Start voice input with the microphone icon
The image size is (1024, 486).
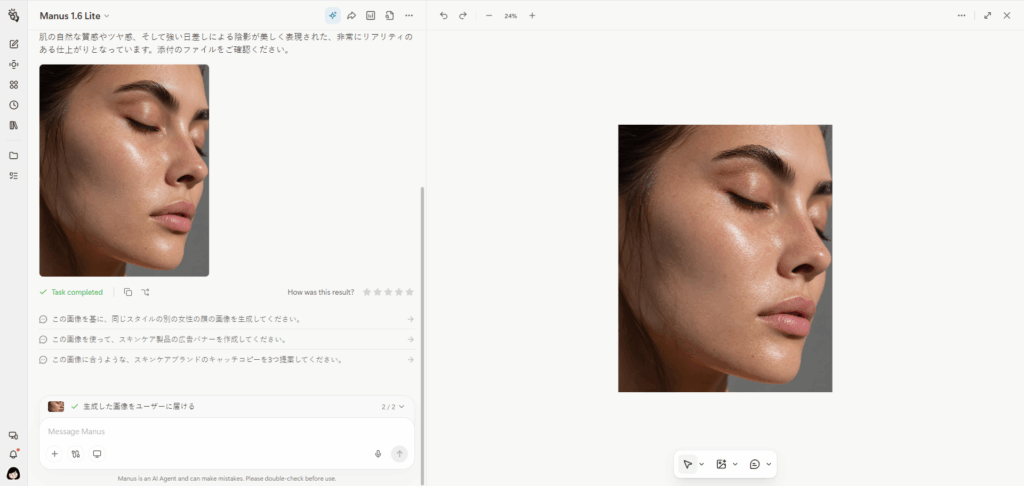coord(377,454)
